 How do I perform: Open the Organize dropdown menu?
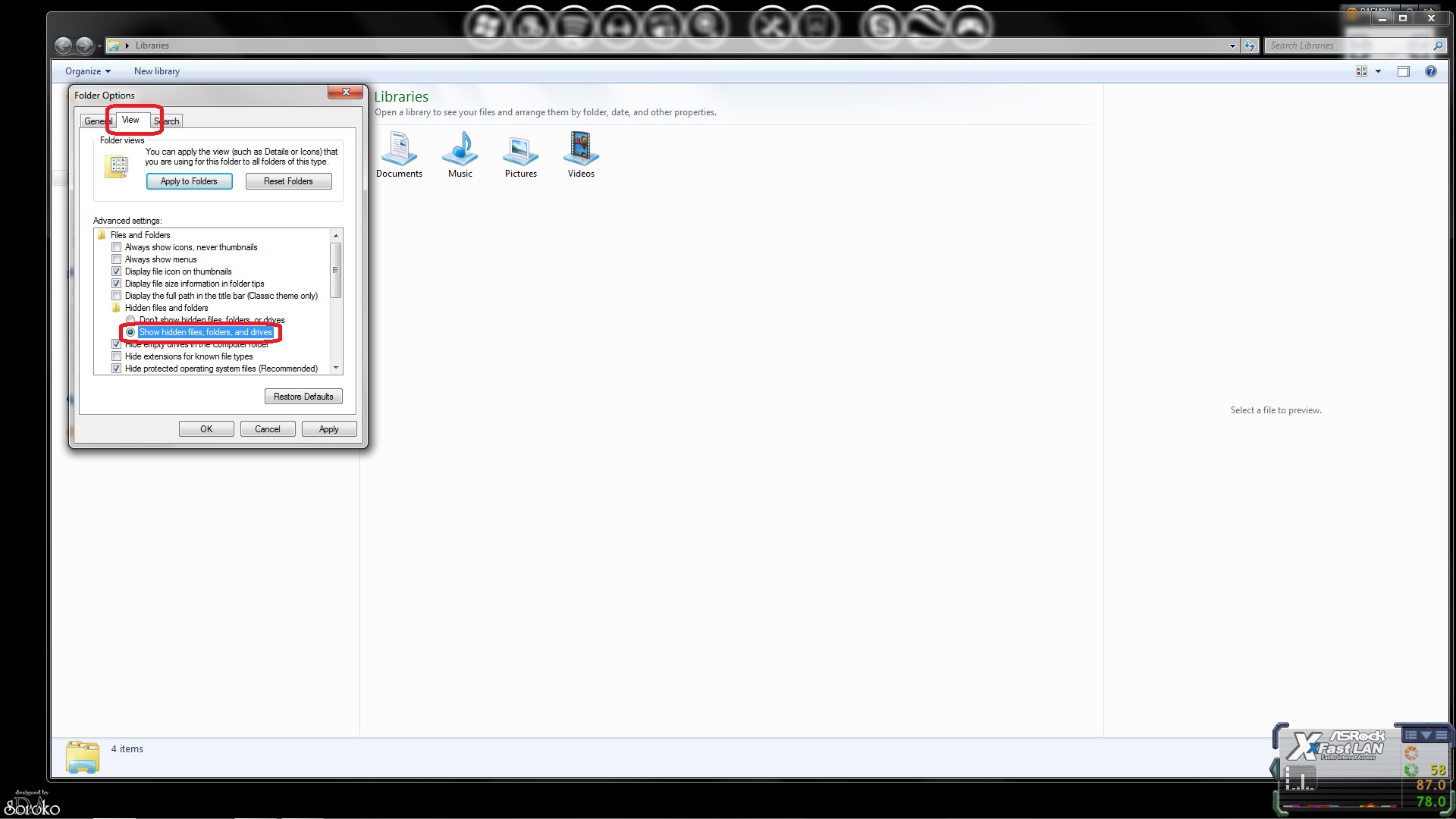pos(87,71)
